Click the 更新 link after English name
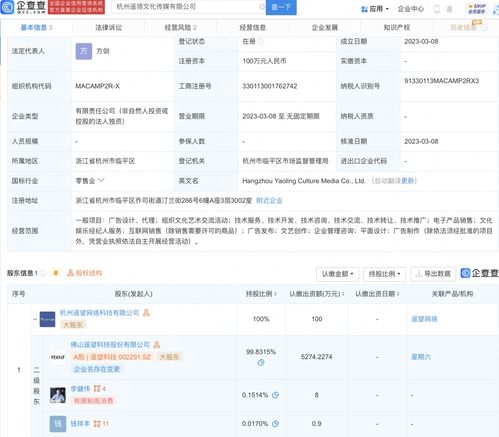The width and height of the screenshot is (499, 437). (x=408, y=181)
